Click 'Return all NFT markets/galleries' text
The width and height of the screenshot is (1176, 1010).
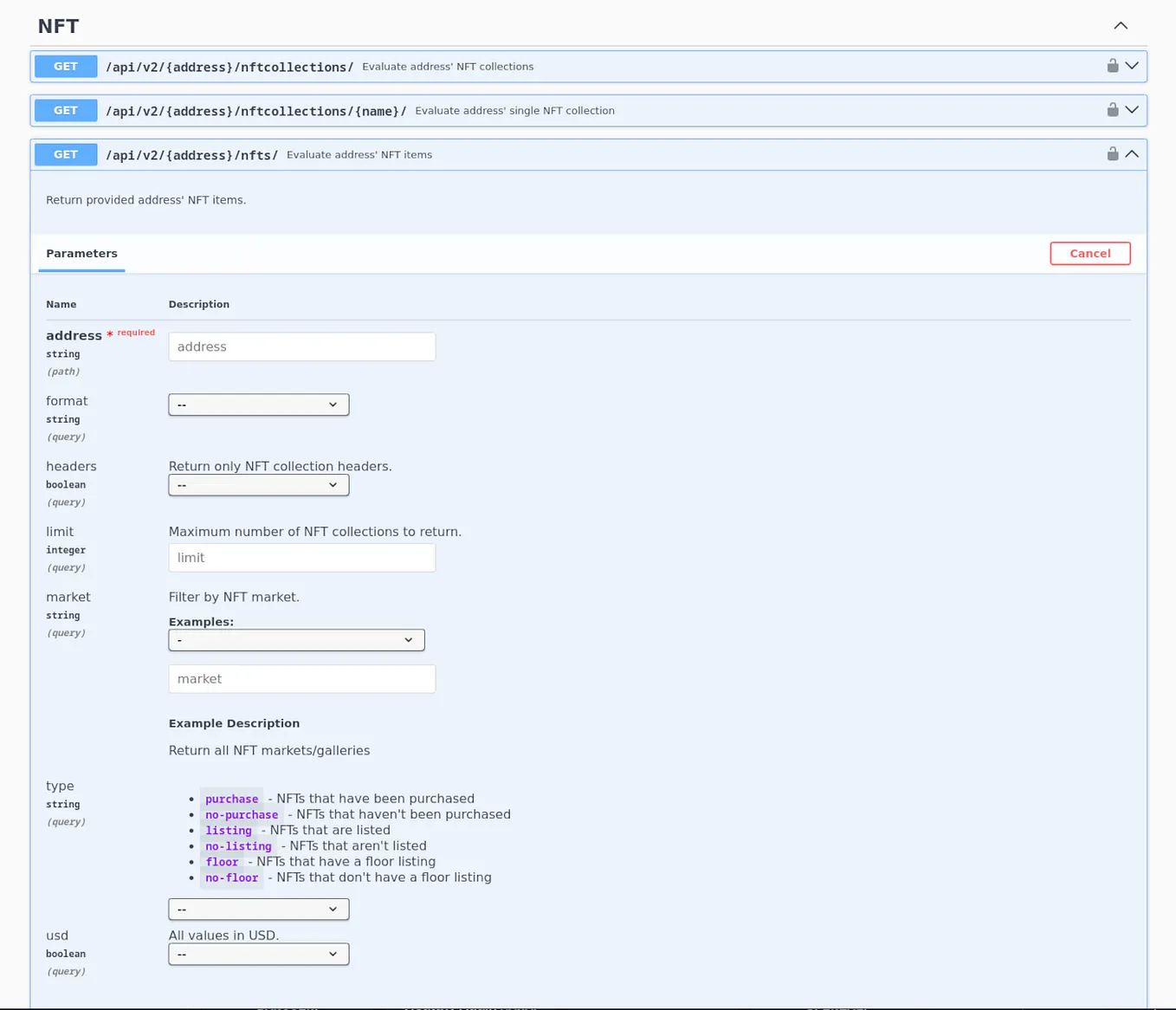(269, 751)
